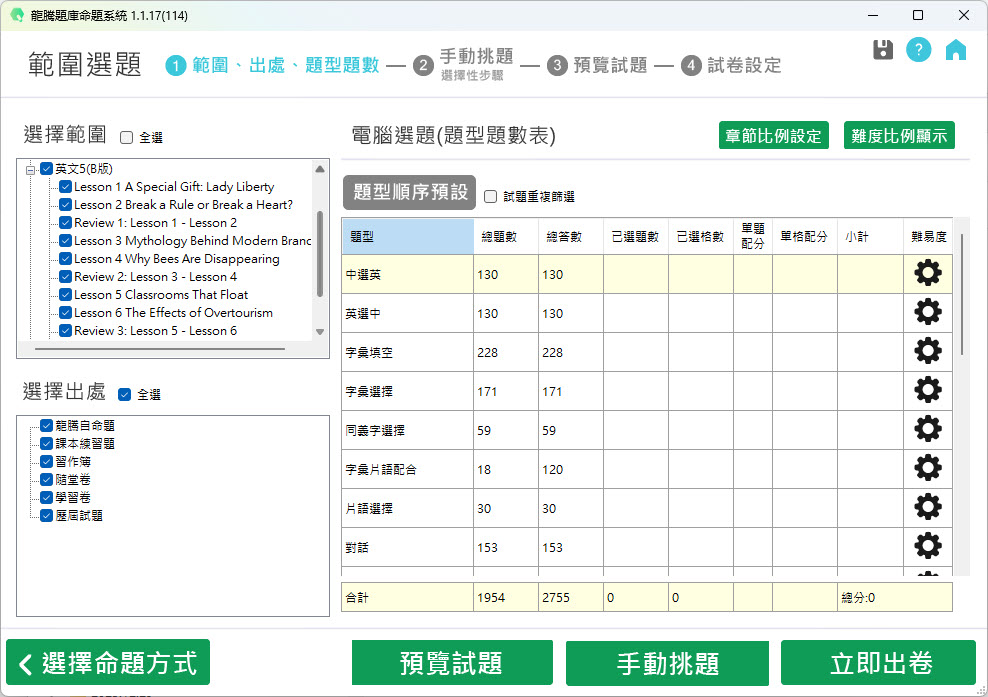Uncheck 英文5(B版) root checkbox
This screenshot has height=697, width=988.
coord(47,169)
